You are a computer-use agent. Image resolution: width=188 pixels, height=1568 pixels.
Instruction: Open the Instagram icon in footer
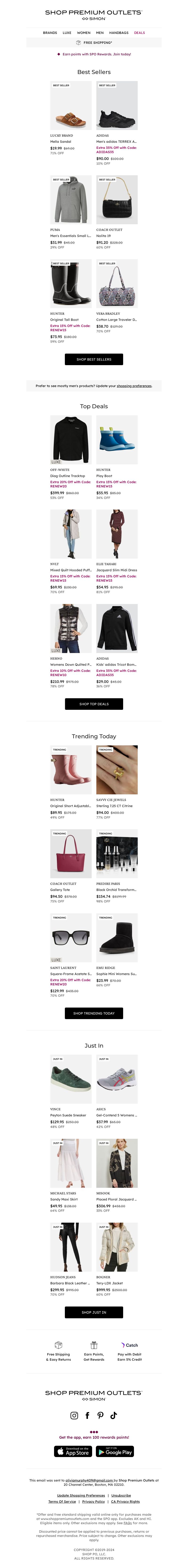coord(74,1415)
